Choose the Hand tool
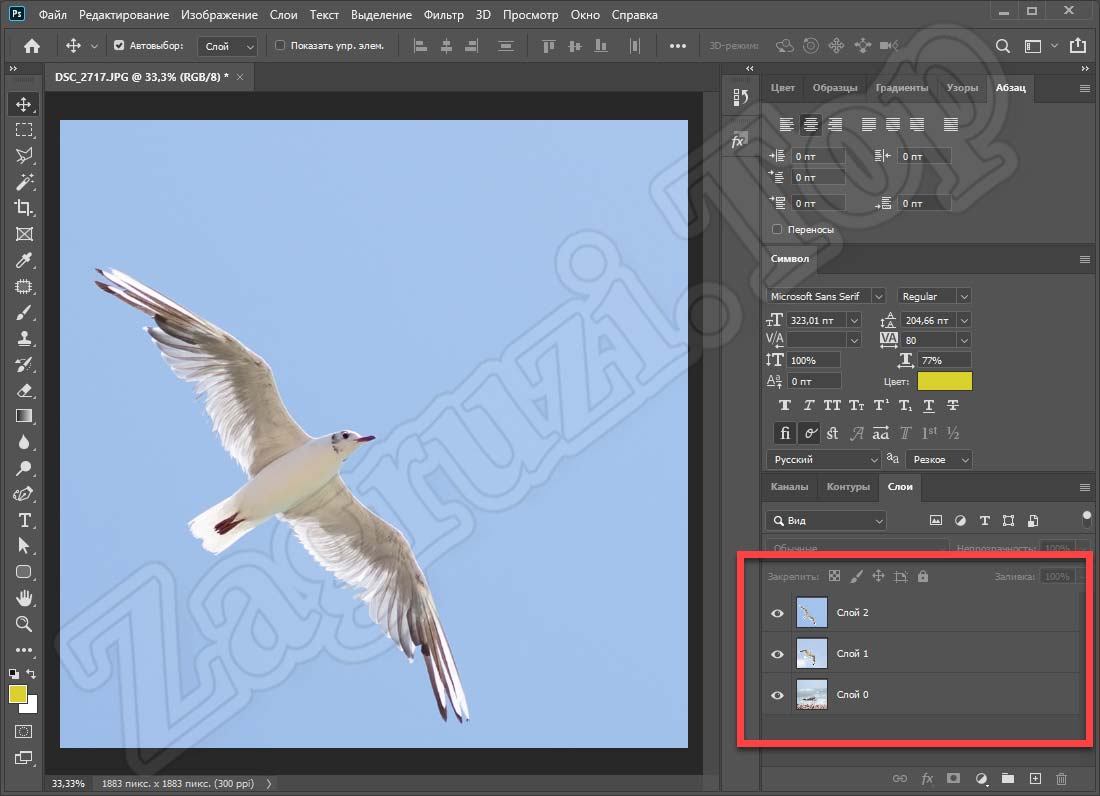 click(x=24, y=598)
